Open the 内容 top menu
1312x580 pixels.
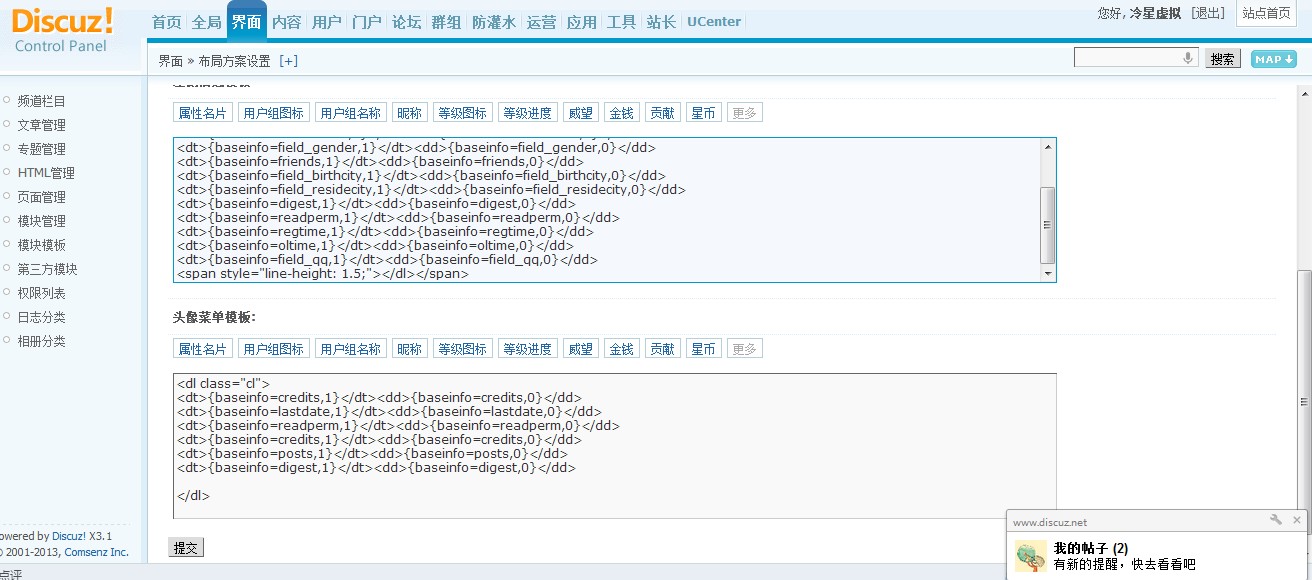point(286,22)
